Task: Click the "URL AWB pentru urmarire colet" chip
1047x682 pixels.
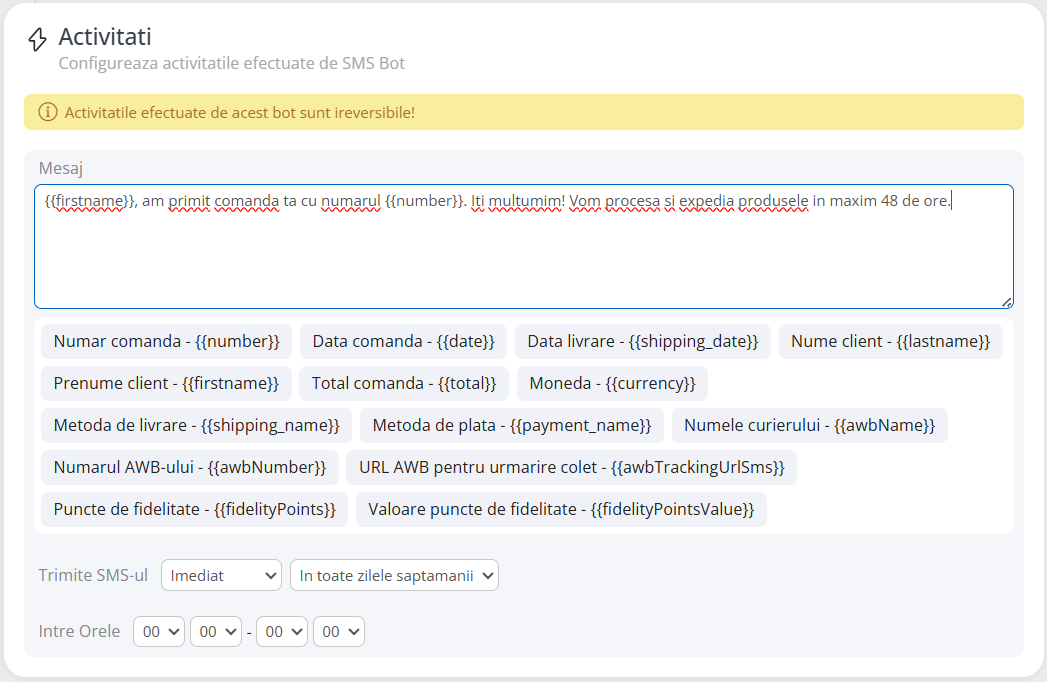Action: [573, 467]
